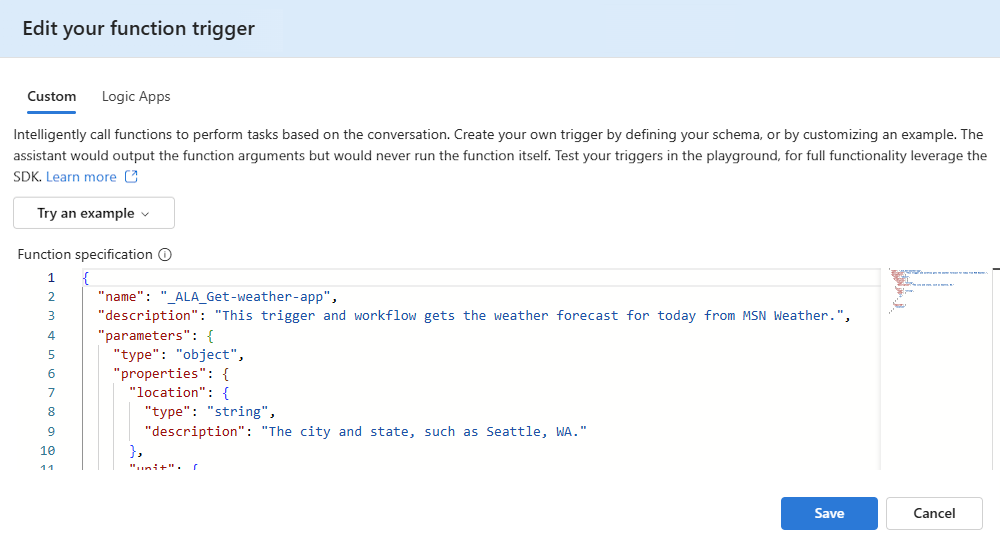Click the "object" type value on line 5

[x=206, y=355]
